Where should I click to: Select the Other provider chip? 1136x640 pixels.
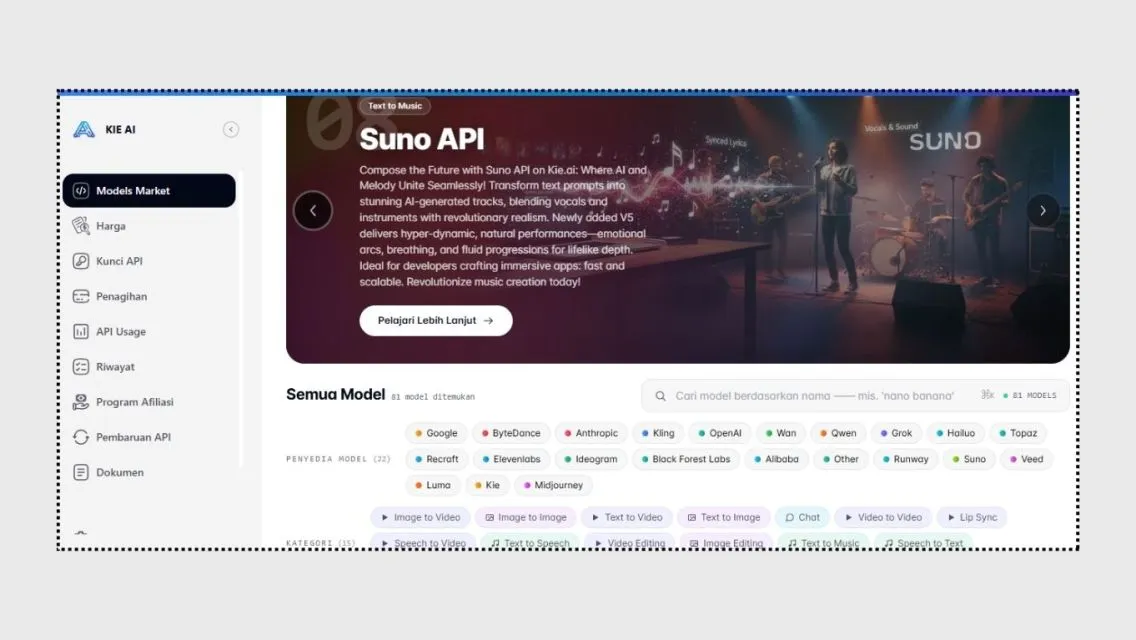(x=841, y=460)
